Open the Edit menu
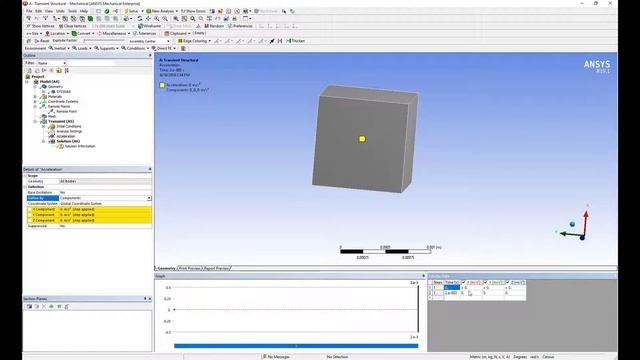 pyautogui.click(x=38, y=11)
